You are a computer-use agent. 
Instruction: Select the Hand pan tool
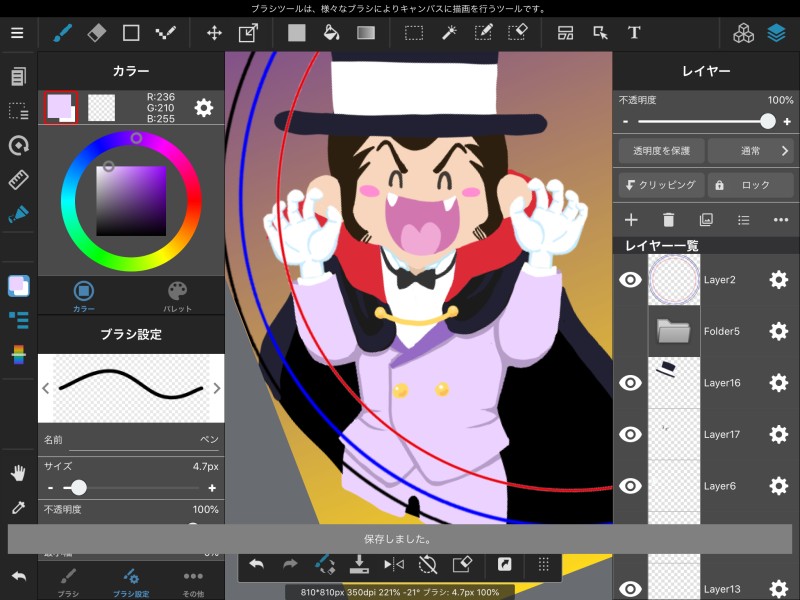18,473
